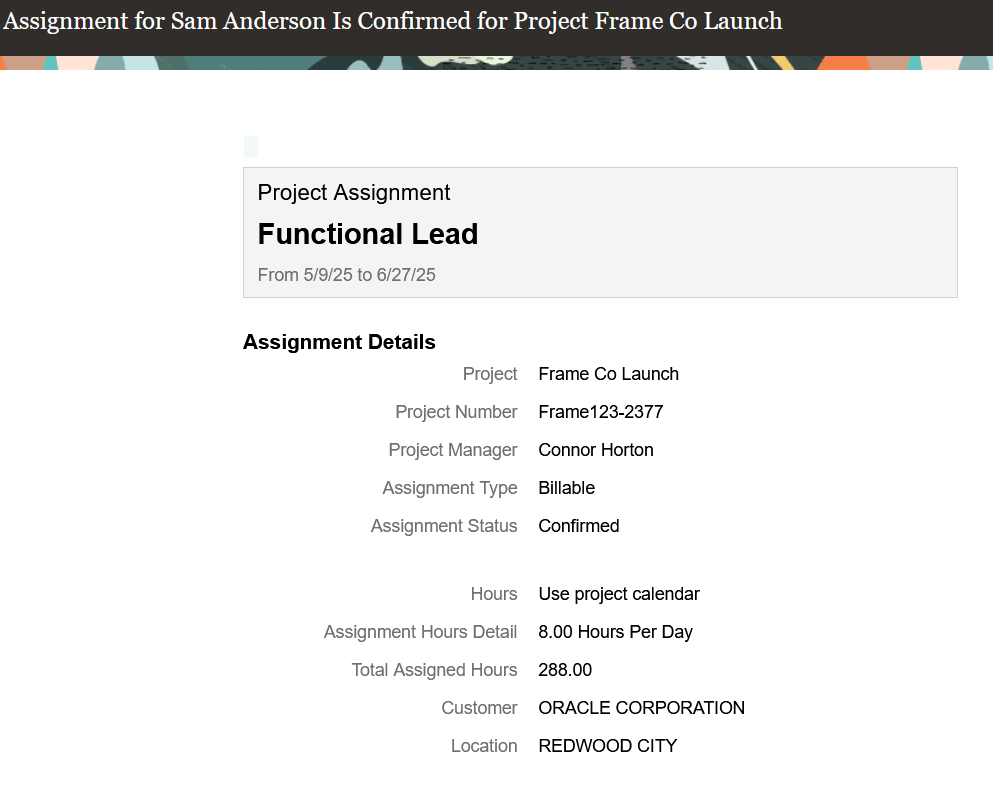Click project number Frame123-2377
993x800 pixels.
(x=600, y=412)
